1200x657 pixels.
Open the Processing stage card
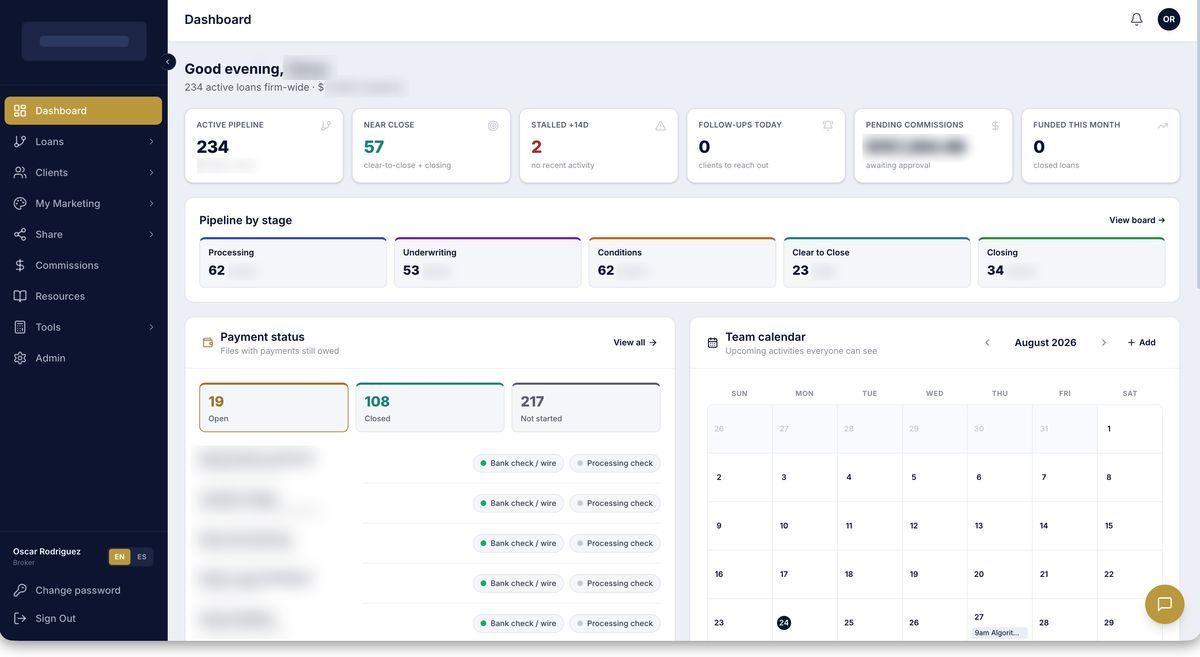[293, 263]
